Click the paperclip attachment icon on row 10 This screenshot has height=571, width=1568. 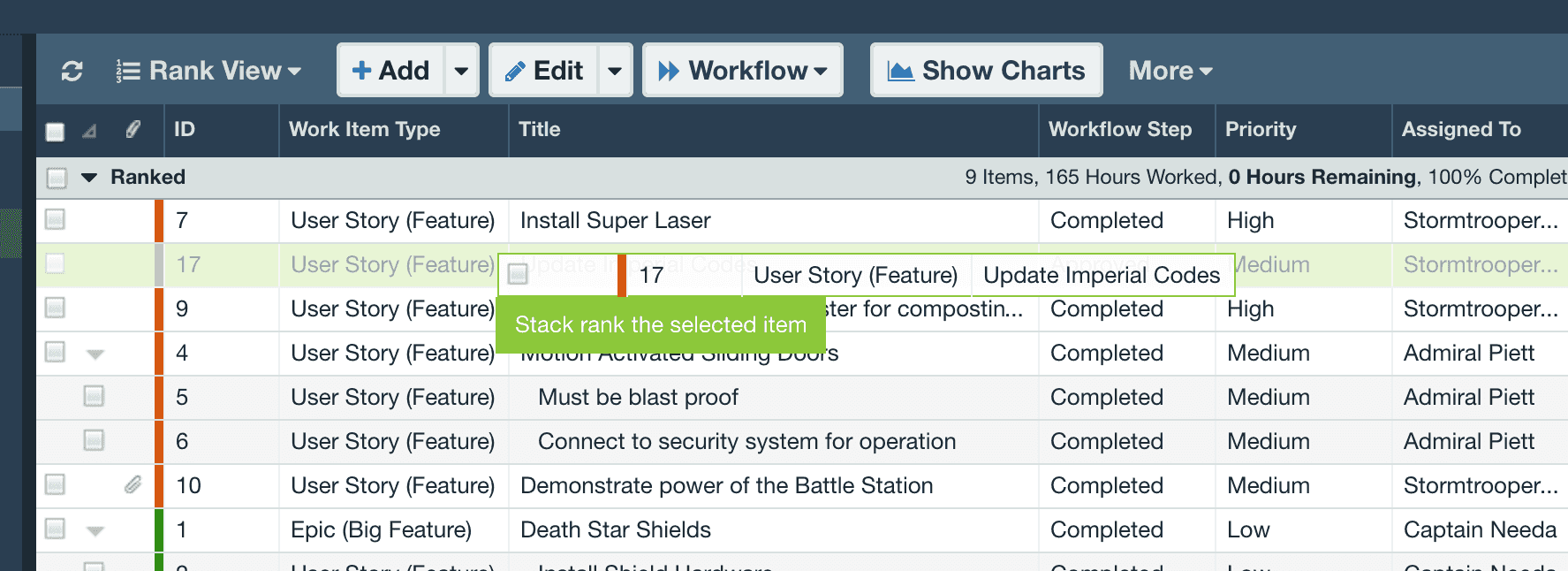tap(133, 484)
